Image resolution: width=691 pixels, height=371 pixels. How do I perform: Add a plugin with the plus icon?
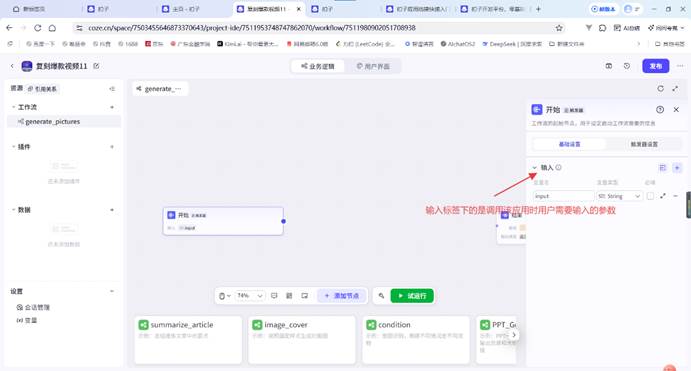[112, 147]
